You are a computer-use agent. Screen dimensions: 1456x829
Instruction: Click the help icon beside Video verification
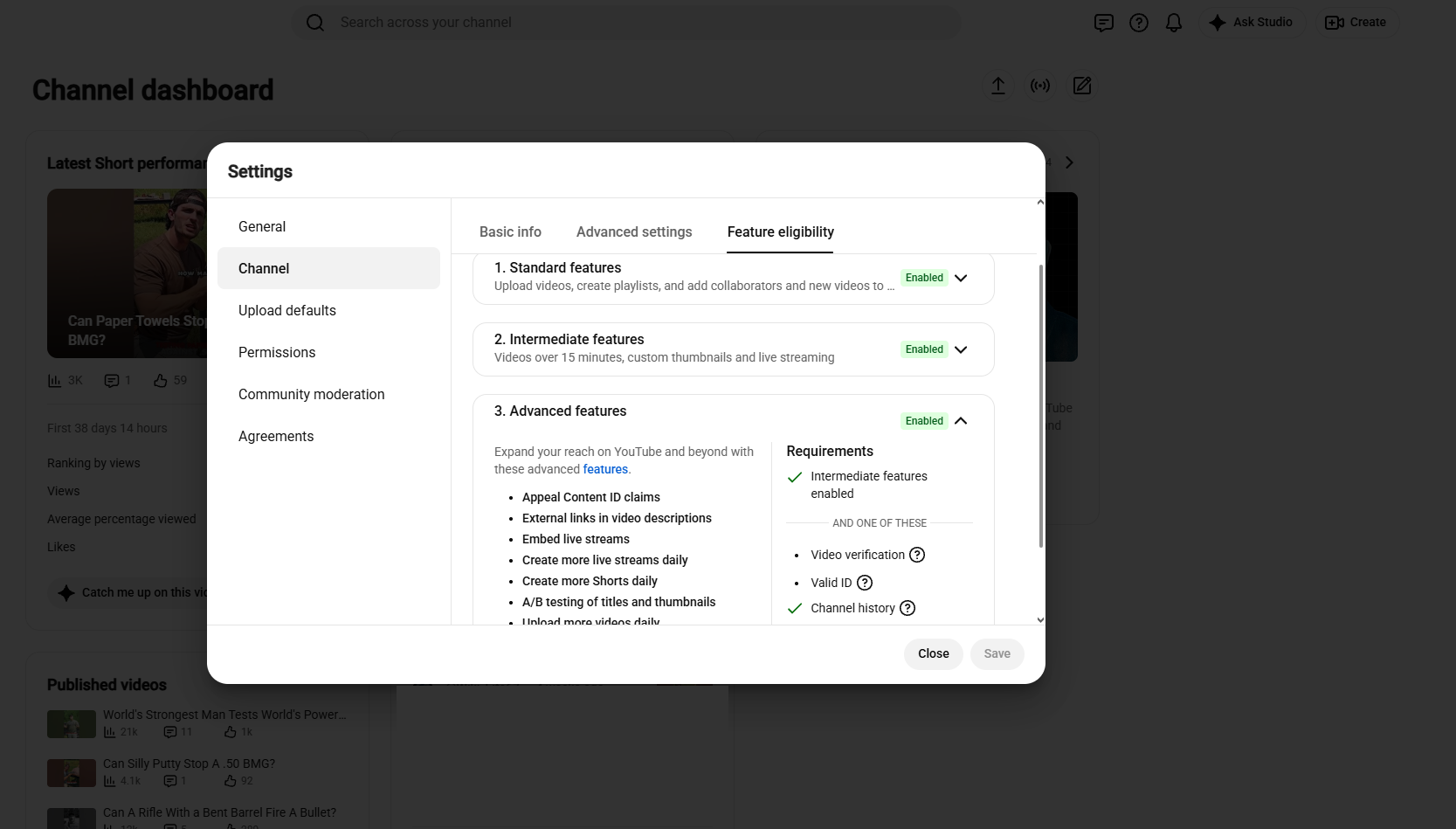pyautogui.click(x=917, y=555)
